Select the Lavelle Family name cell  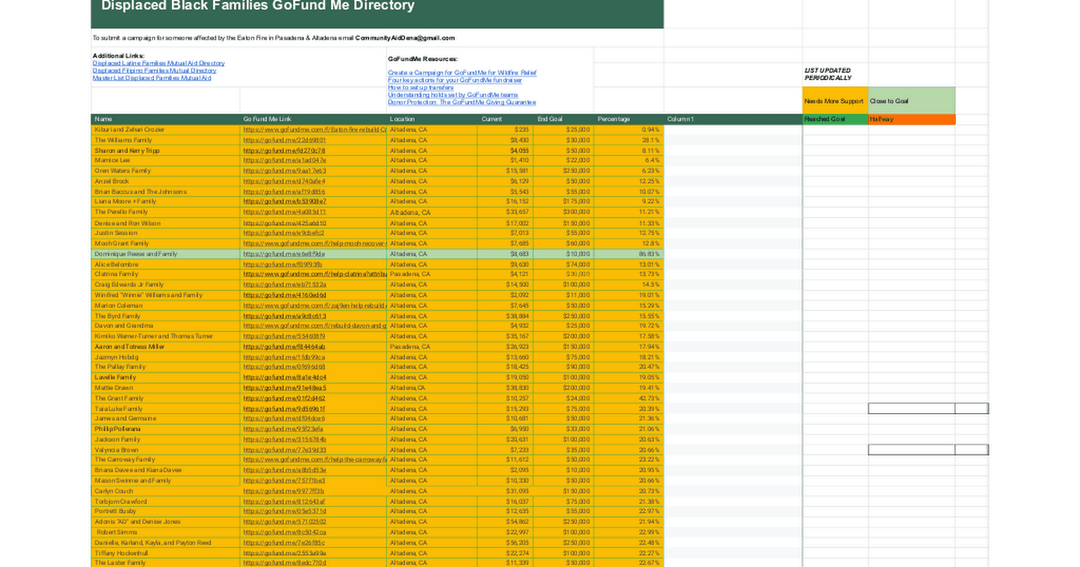pyautogui.click(x=165, y=378)
